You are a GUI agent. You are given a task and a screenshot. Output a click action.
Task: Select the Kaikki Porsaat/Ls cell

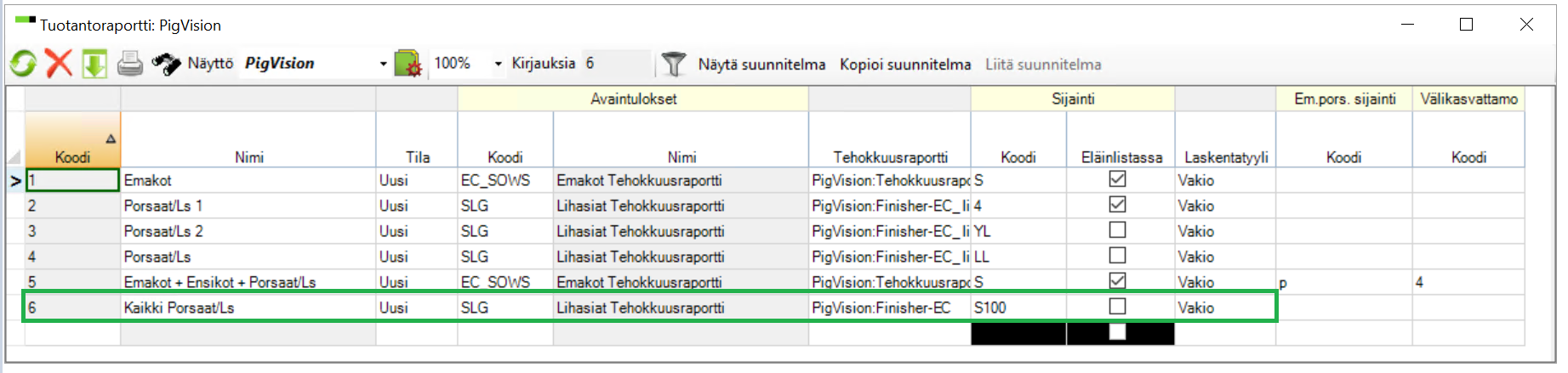pyautogui.click(x=248, y=308)
